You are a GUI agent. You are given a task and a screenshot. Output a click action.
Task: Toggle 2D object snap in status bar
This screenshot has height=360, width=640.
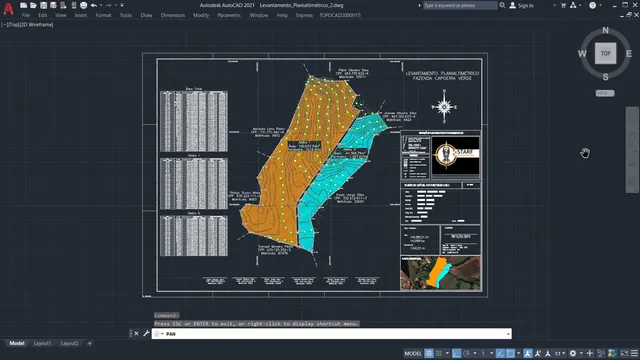510,353
